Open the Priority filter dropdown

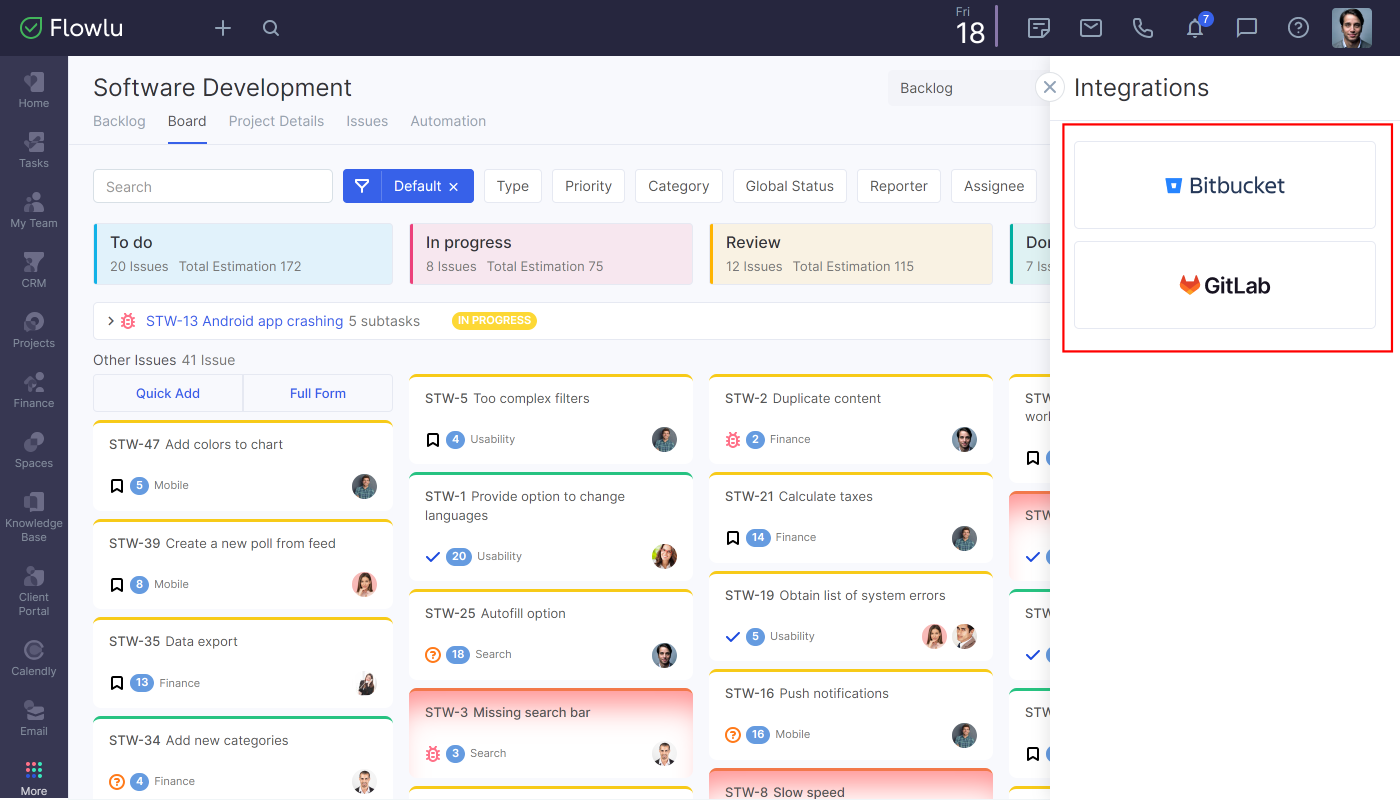pyautogui.click(x=588, y=186)
